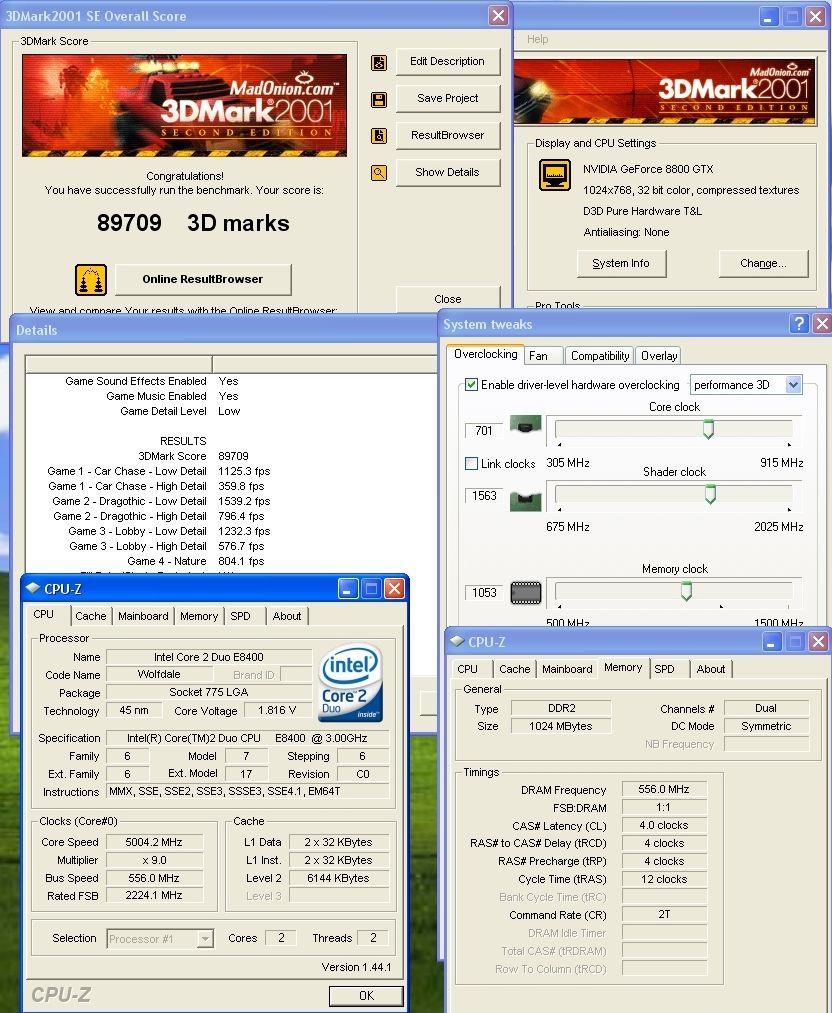Click the ResultBrowser button

coord(448,135)
